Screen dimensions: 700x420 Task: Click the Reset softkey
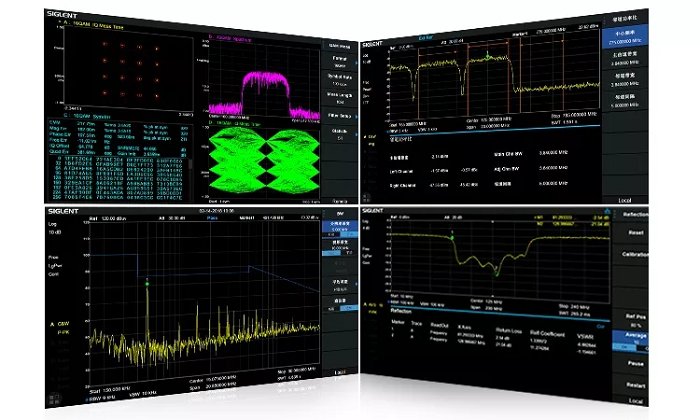click(636, 233)
